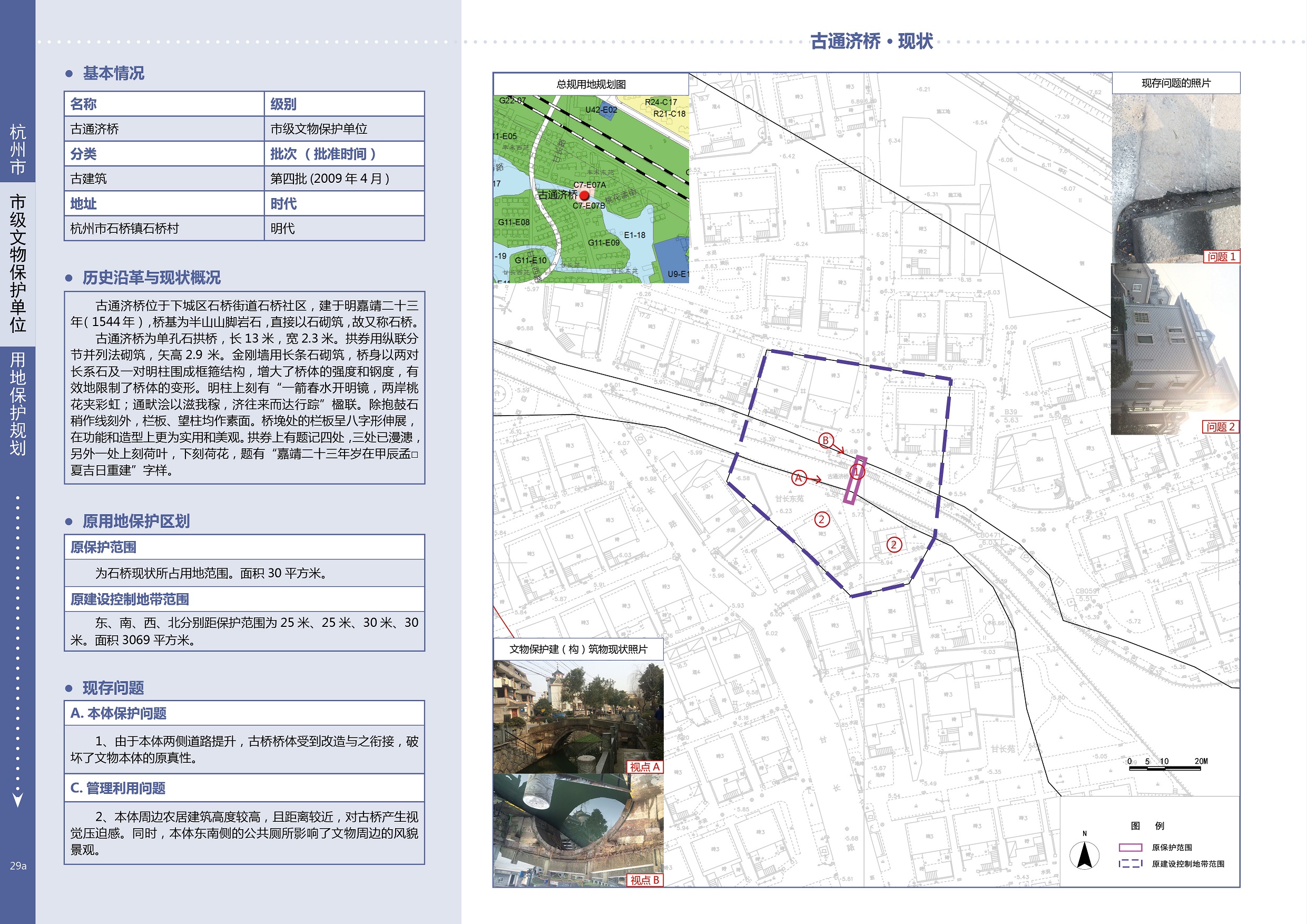This screenshot has height=924, width=1307.
Task: Click circled marker 1 on the bridge
Action: [x=858, y=471]
